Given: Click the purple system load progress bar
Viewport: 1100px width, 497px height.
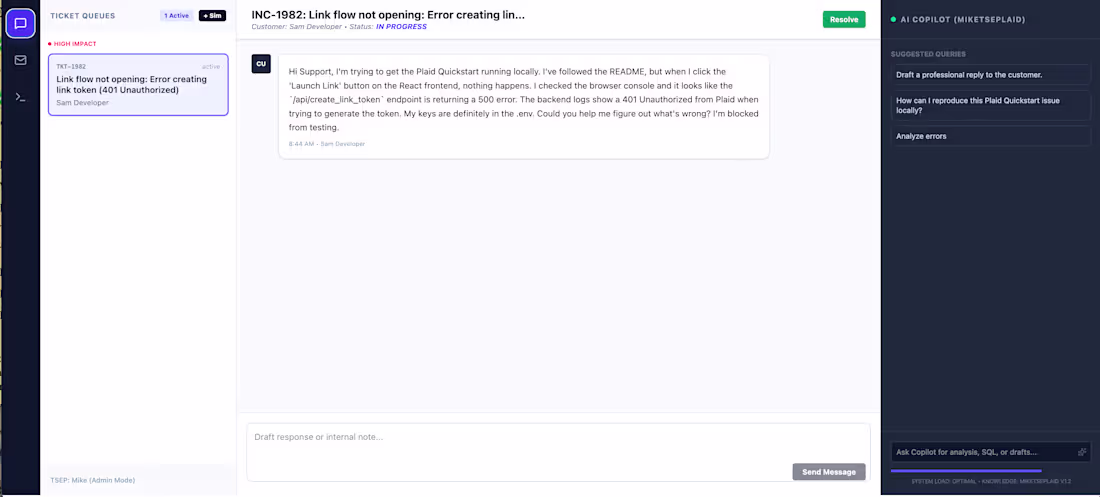Looking at the screenshot, I should point(966,471).
